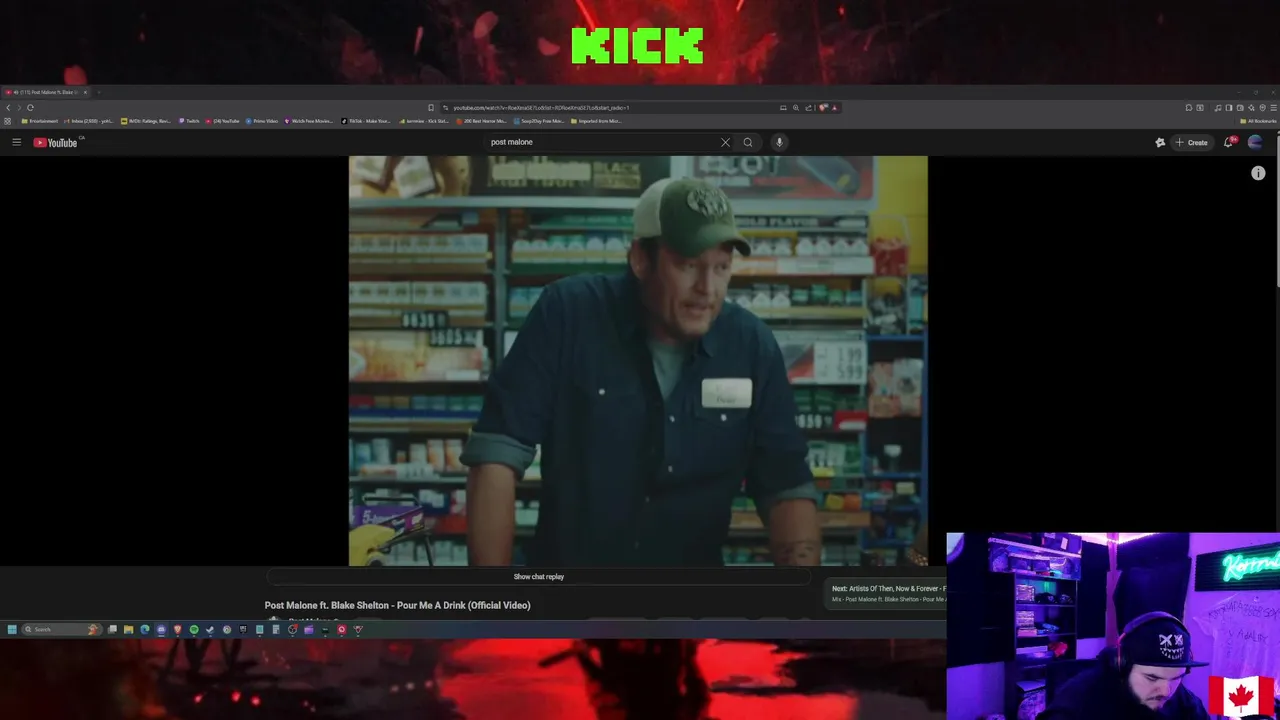Open the Windows Start button
1280x720 pixels.
click(x=12, y=629)
